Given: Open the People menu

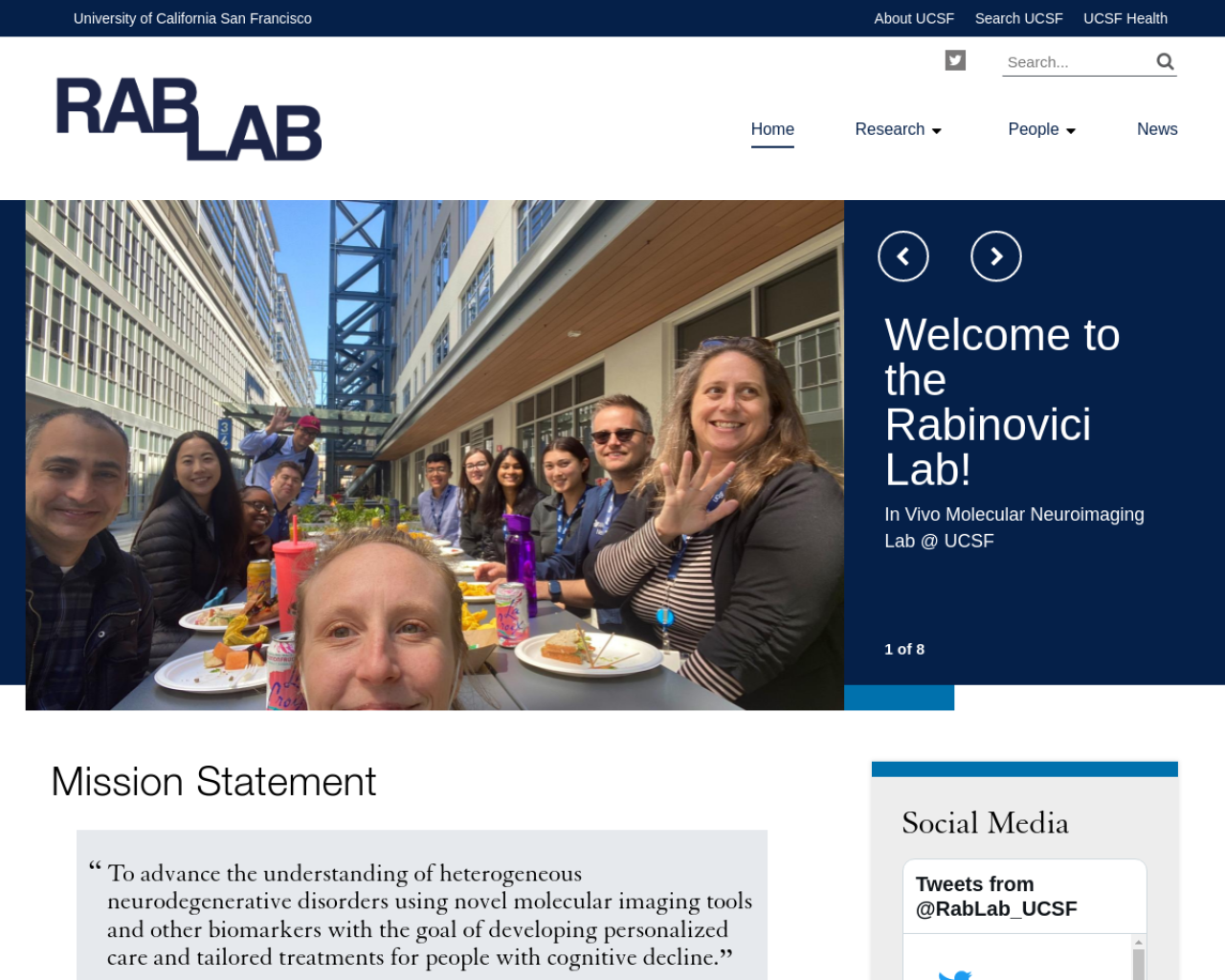Looking at the screenshot, I should pyautogui.click(x=1034, y=129).
